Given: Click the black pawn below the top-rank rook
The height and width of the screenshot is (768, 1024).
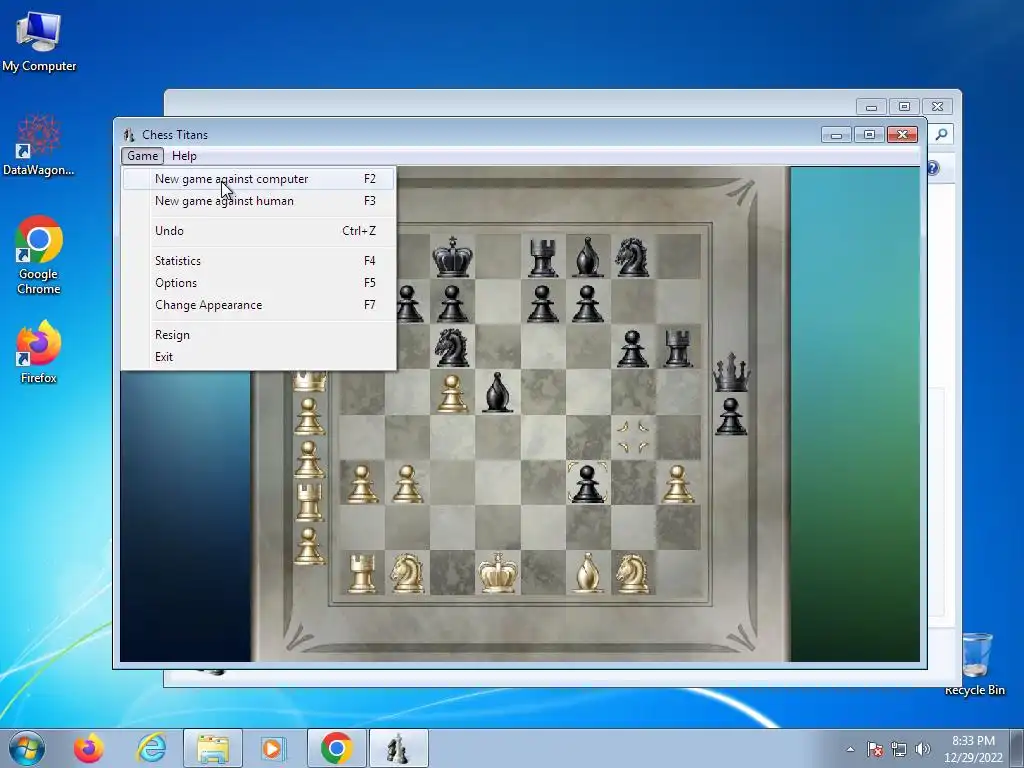Looking at the screenshot, I should (543, 304).
